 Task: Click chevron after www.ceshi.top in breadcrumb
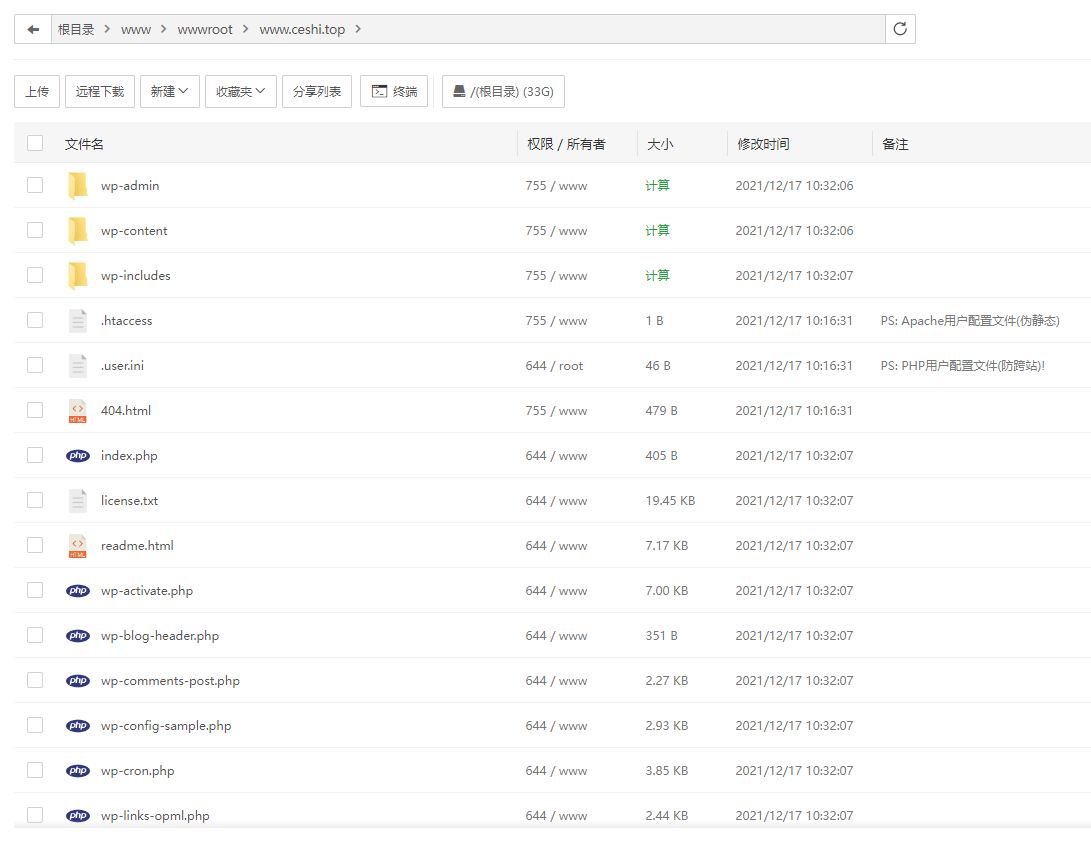pos(358,29)
